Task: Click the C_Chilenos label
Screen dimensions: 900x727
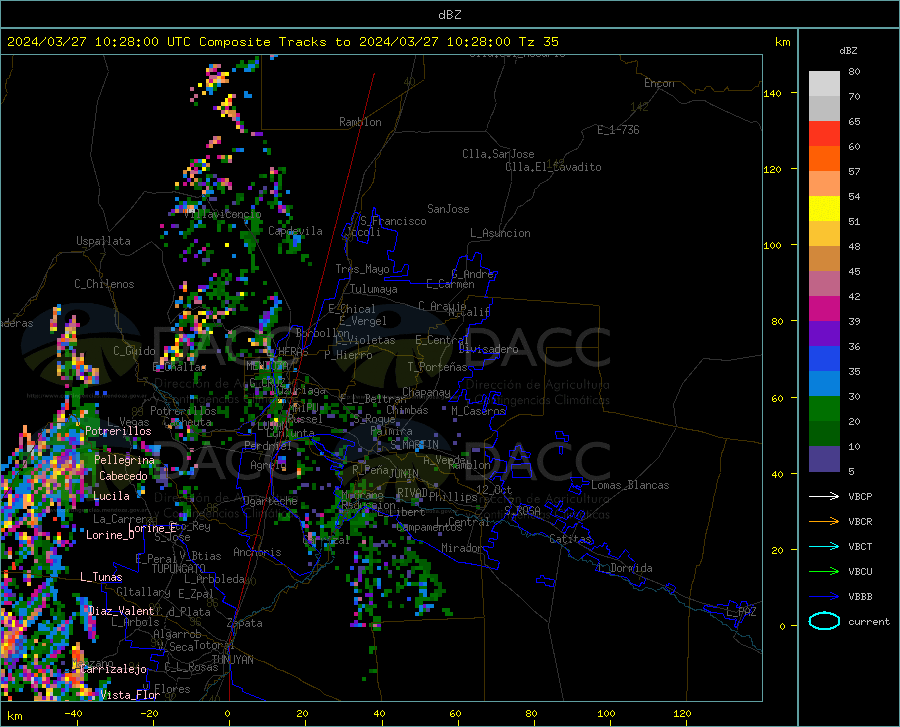Action: pyautogui.click(x=104, y=284)
